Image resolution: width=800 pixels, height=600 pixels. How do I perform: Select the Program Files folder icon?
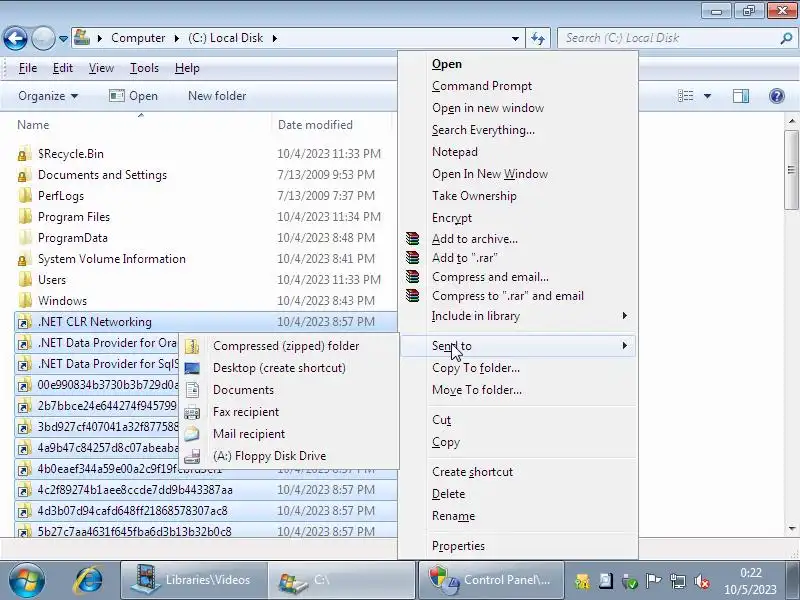tap(24, 217)
